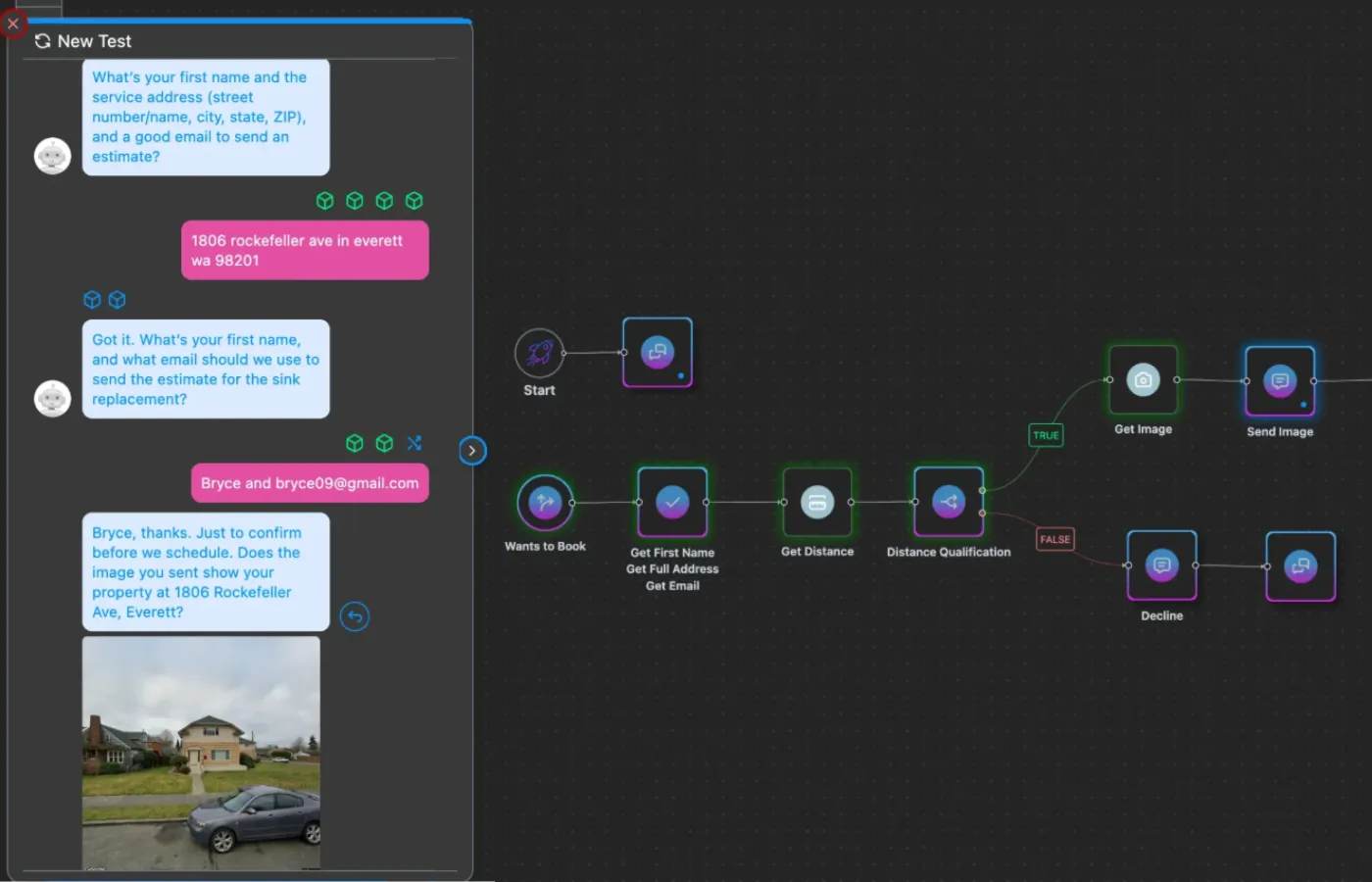Open the Get Image camera node
The height and width of the screenshot is (882, 1372).
(x=1143, y=380)
